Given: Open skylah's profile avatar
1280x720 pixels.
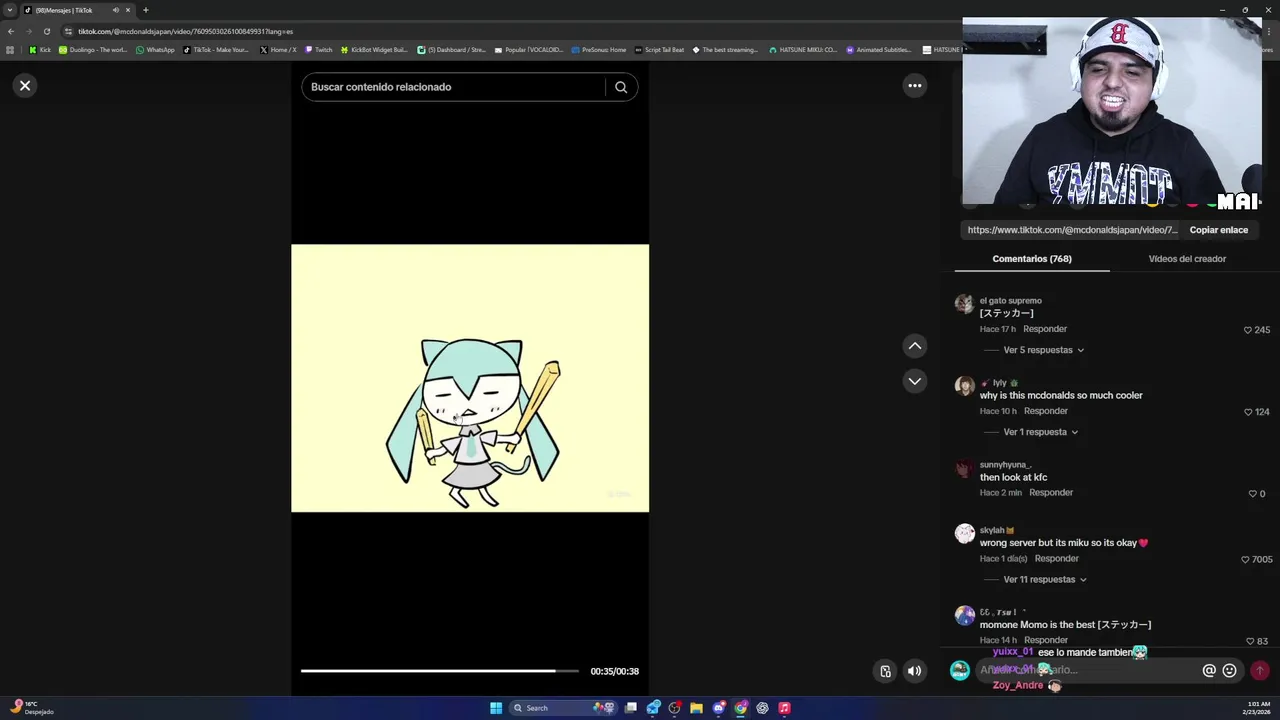Looking at the screenshot, I should tap(964, 534).
